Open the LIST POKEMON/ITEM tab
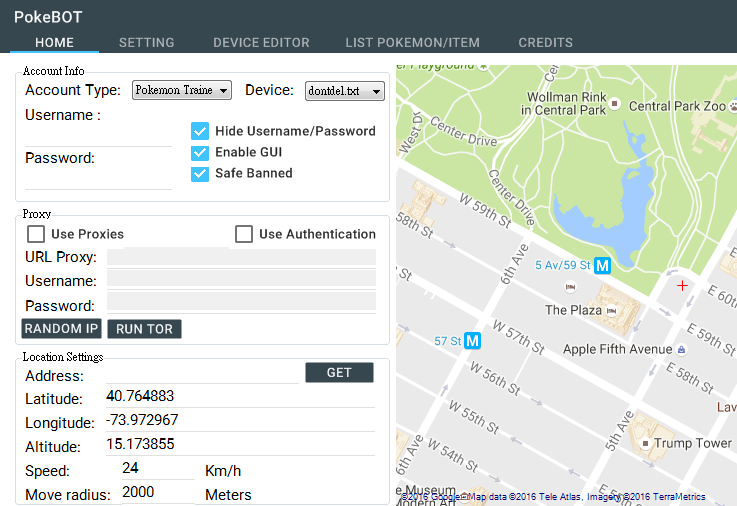Image resolution: width=737 pixels, height=506 pixels. pos(412,43)
